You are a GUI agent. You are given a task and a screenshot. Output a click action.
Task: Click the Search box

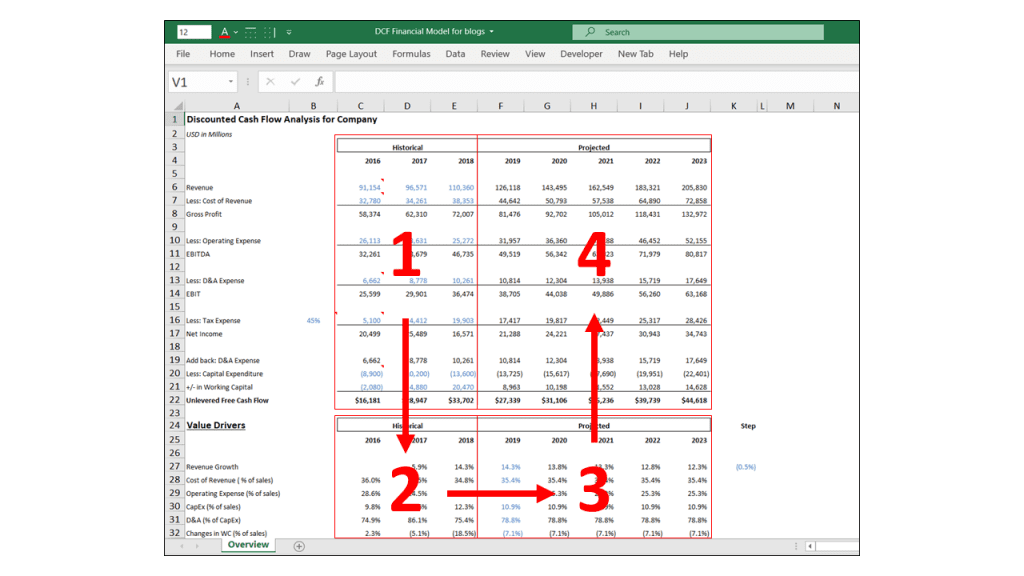pos(697,32)
